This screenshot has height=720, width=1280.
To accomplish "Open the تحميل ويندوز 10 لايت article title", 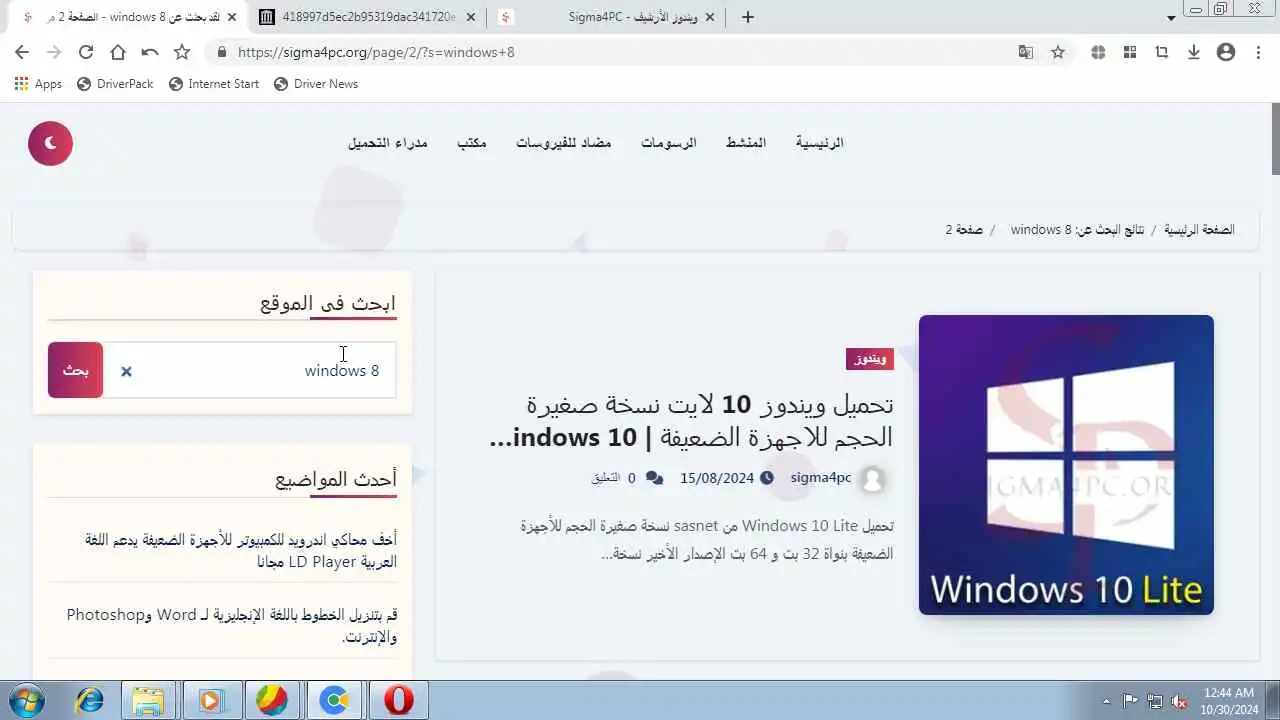I will pos(691,421).
